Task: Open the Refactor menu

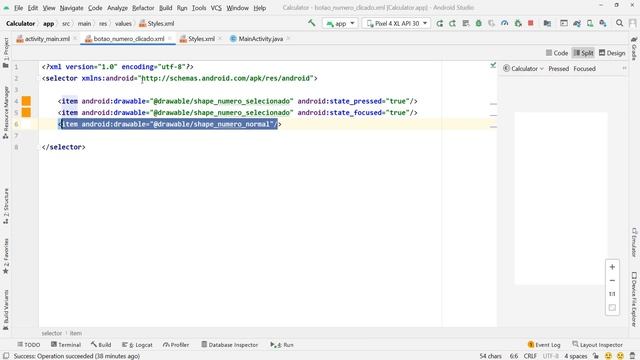Action: pyautogui.click(x=143, y=8)
